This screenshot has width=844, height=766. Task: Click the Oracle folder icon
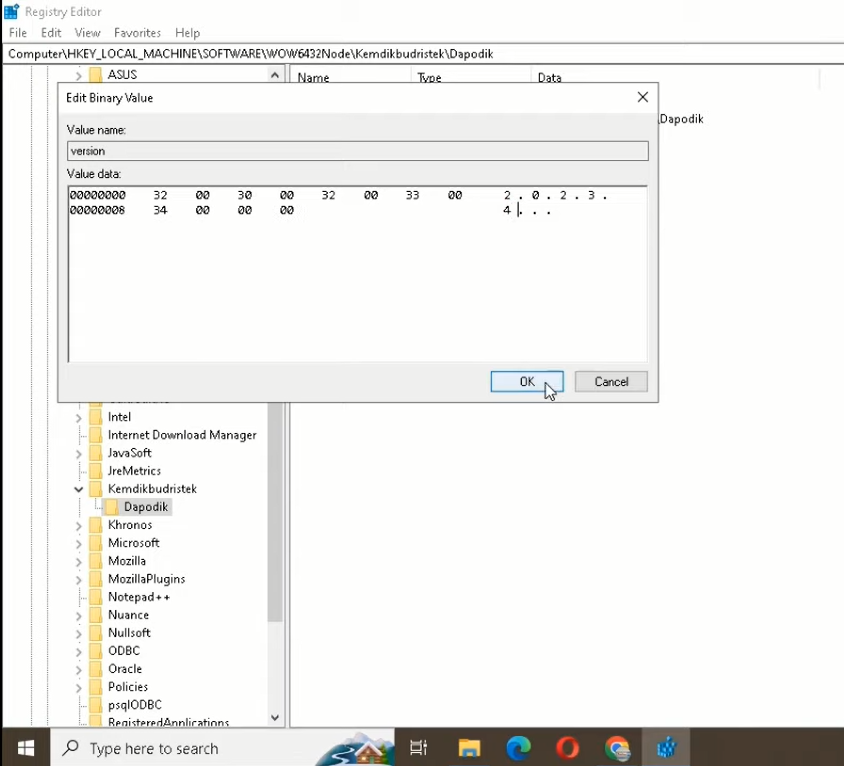pyautogui.click(x=96, y=669)
